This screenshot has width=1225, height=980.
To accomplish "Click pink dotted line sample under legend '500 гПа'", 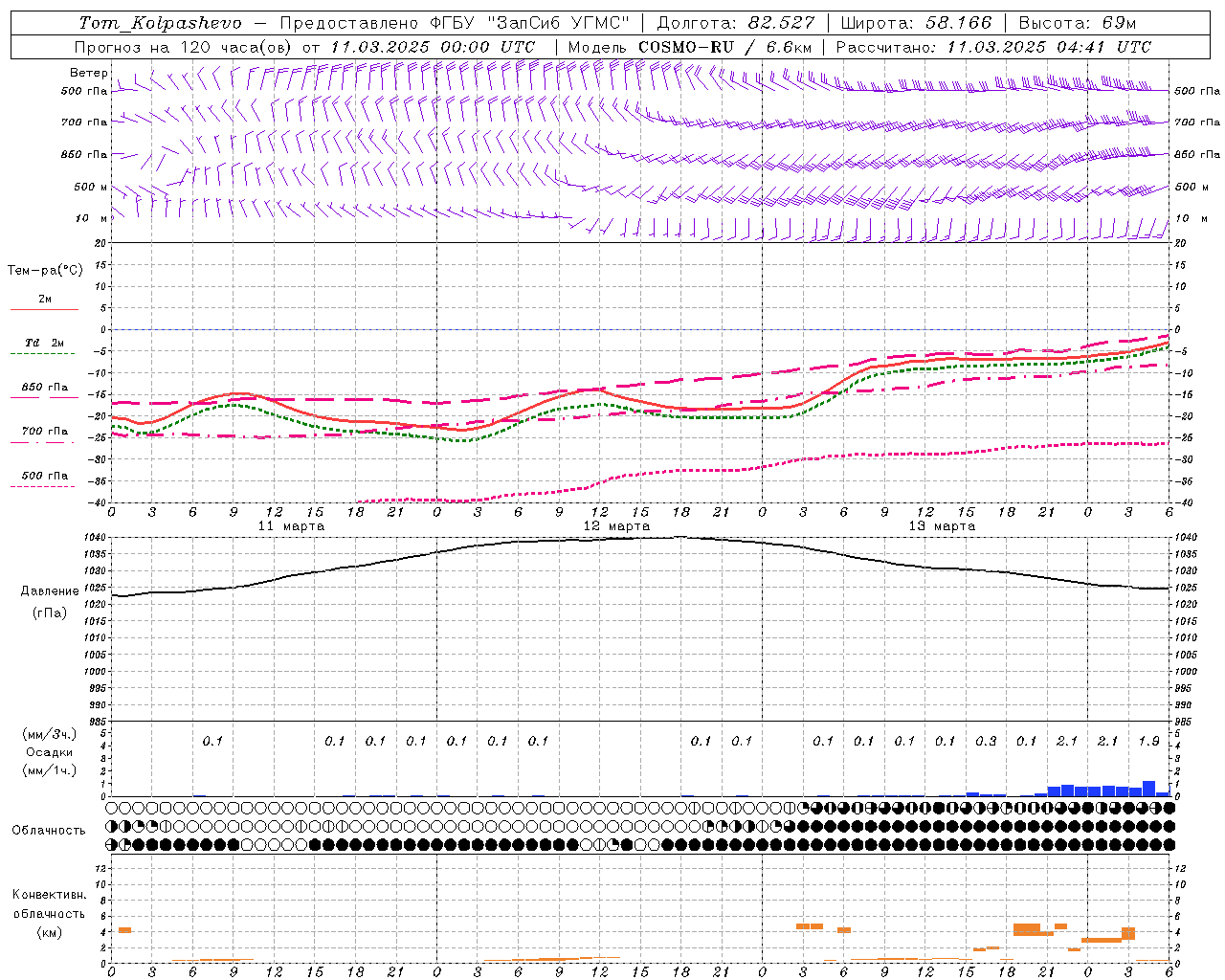I will 44,487.
